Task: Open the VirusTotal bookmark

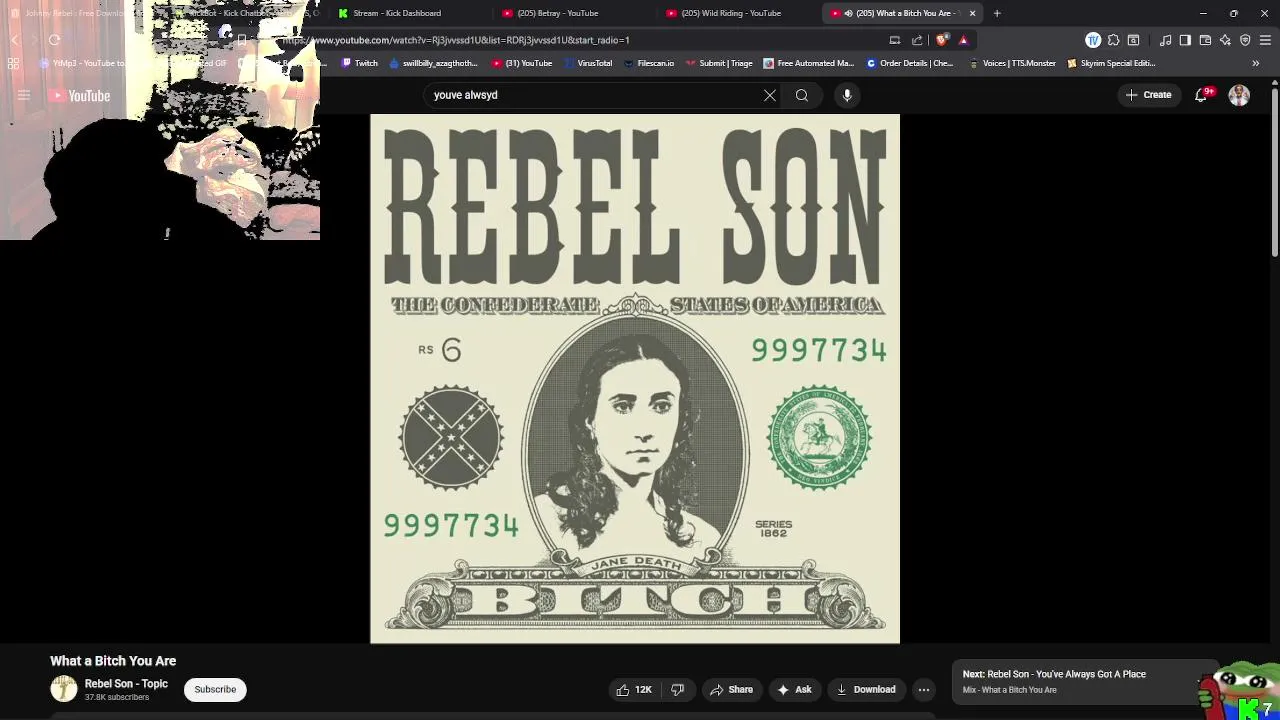Action: [x=587, y=63]
